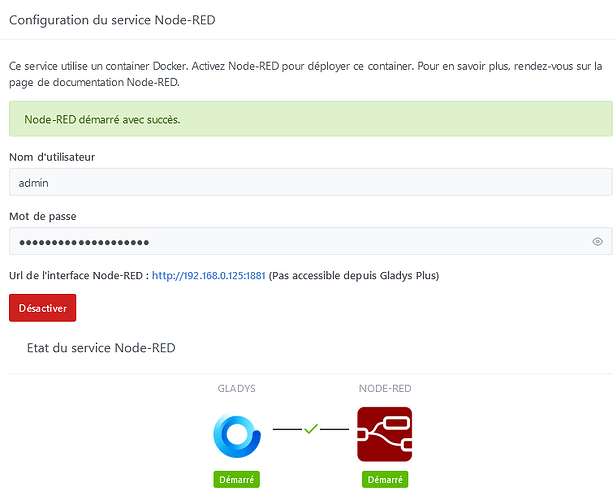Click the Url de l'interface Node-RED label

pos(78,275)
